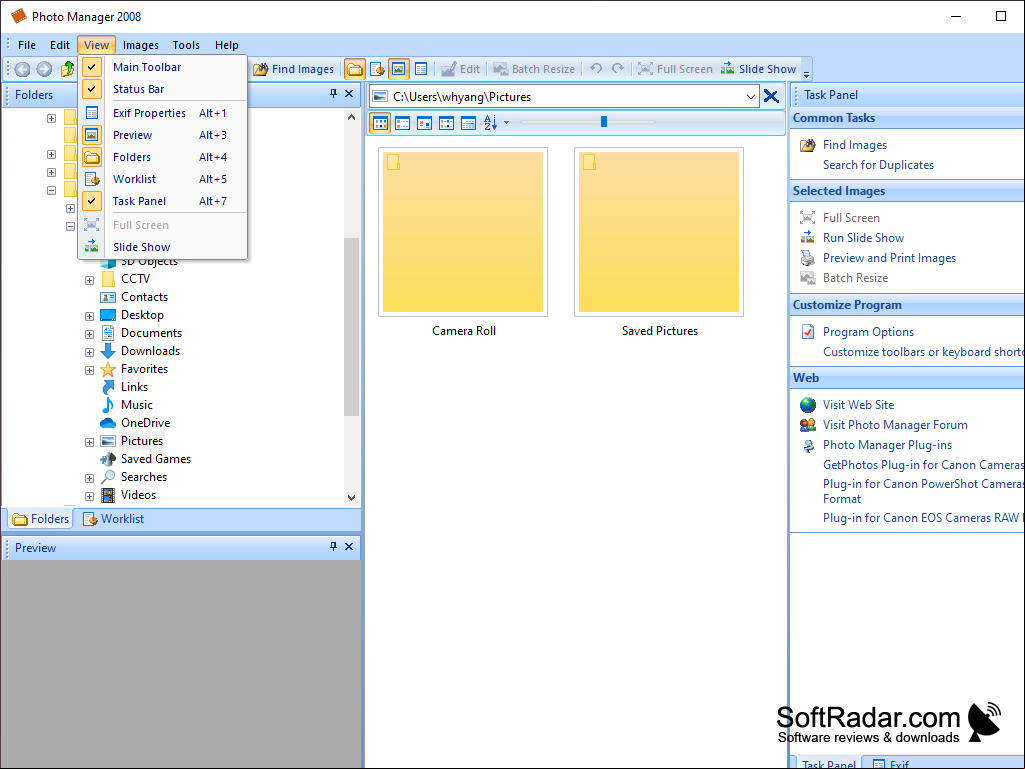Click Run Slide Show task link
1025x769 pixels.
coord(863,238)
